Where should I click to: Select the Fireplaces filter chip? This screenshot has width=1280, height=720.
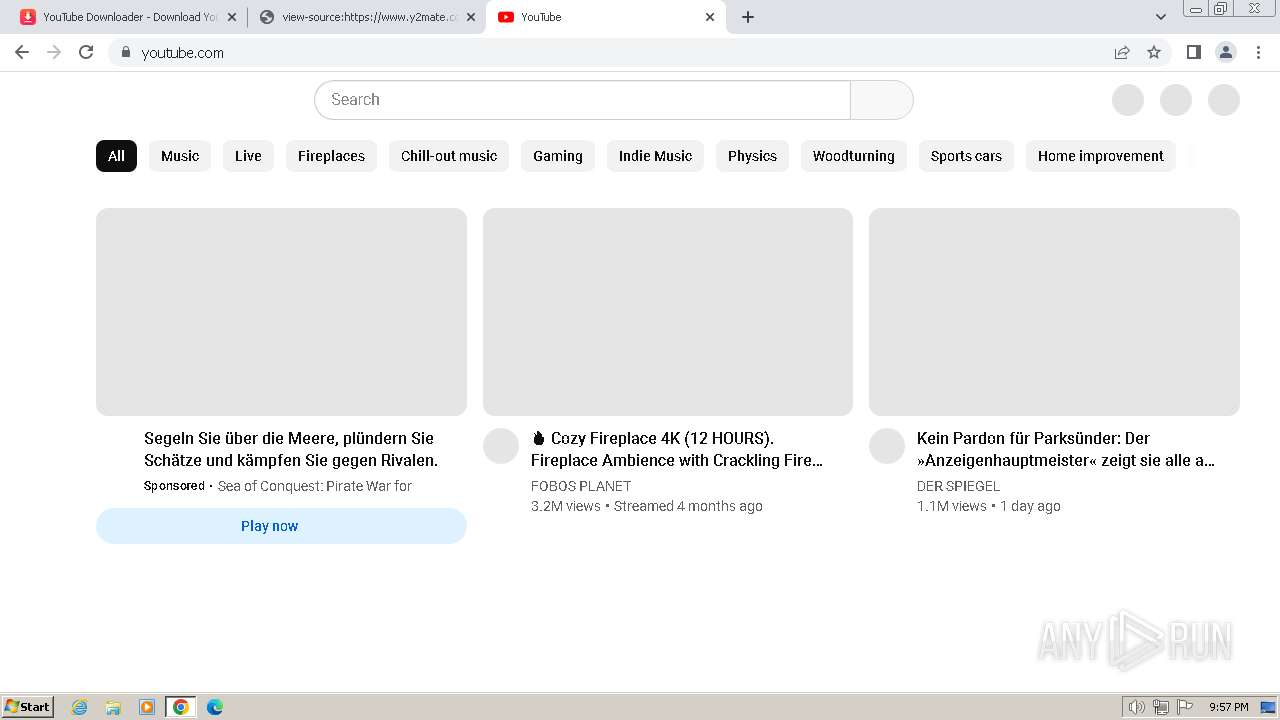click(331, 156)
